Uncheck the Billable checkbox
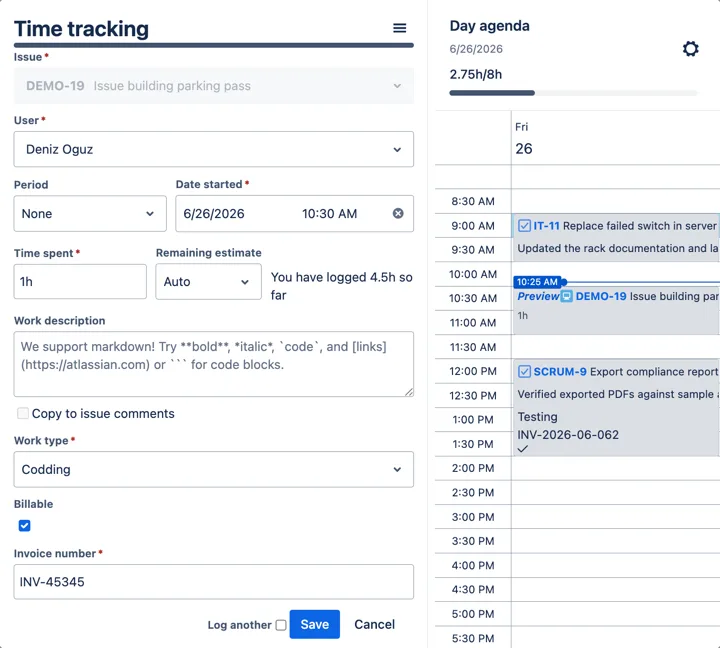The image size is (720, 648). [x=24, y=525]
